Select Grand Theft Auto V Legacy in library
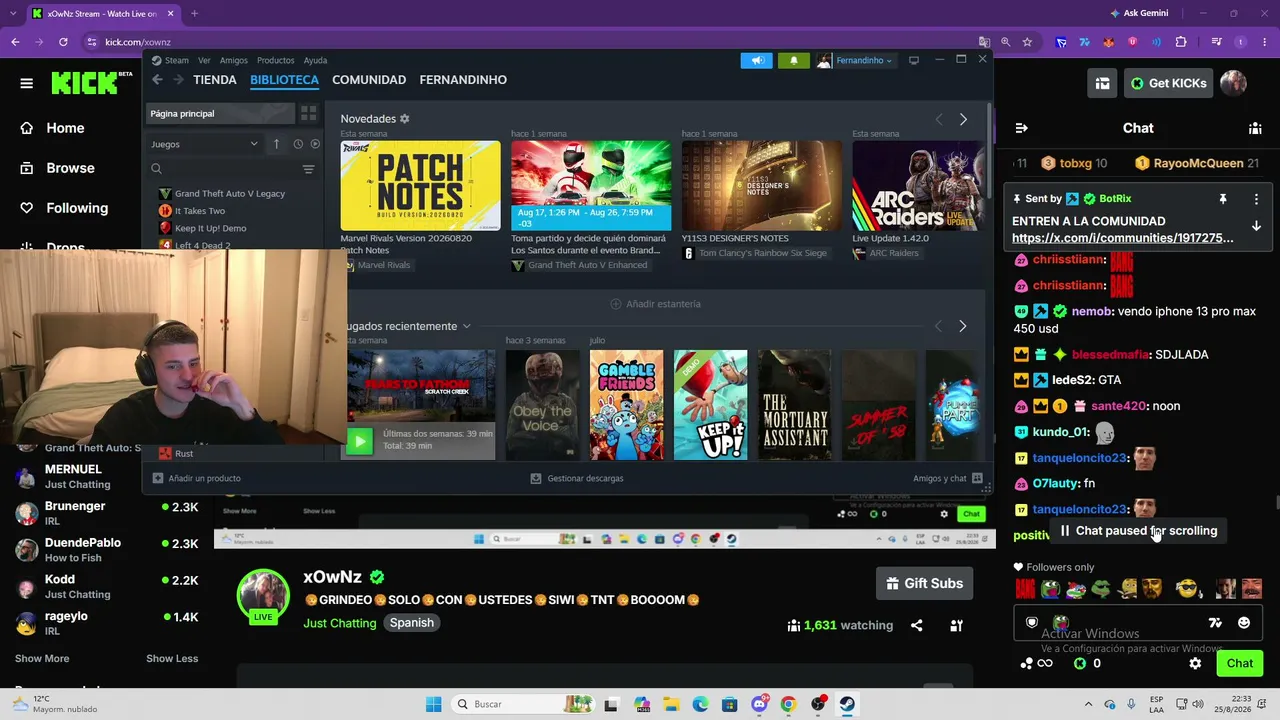Screen dimensions: 1280x720 230,194
